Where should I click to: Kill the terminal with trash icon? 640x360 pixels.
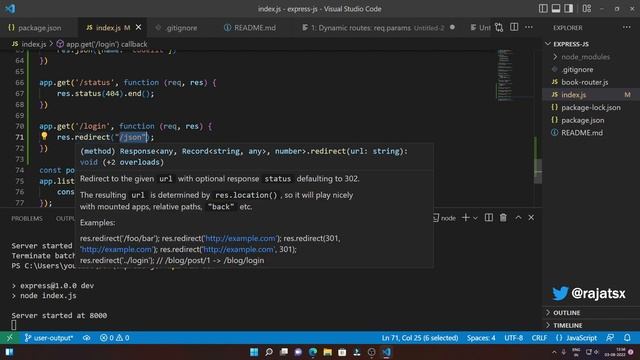pyautogui.click(x=503, y=218)
